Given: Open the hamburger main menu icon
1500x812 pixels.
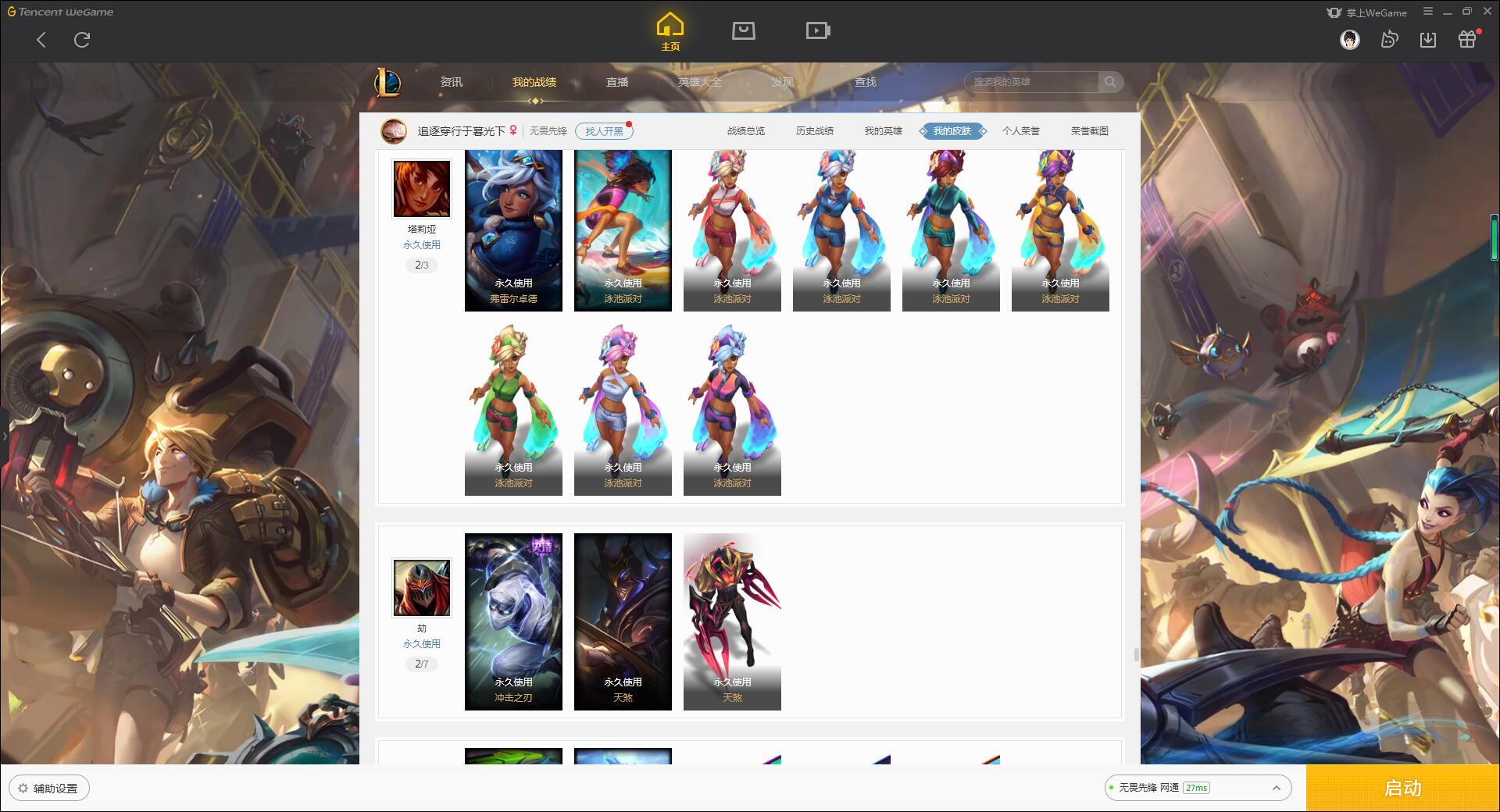Looking at the screenshot, I should click(x=1428, y=12).
